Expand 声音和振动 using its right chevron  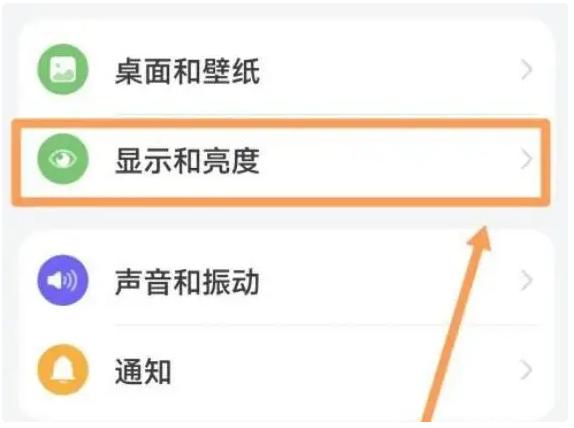click(526, 280)
